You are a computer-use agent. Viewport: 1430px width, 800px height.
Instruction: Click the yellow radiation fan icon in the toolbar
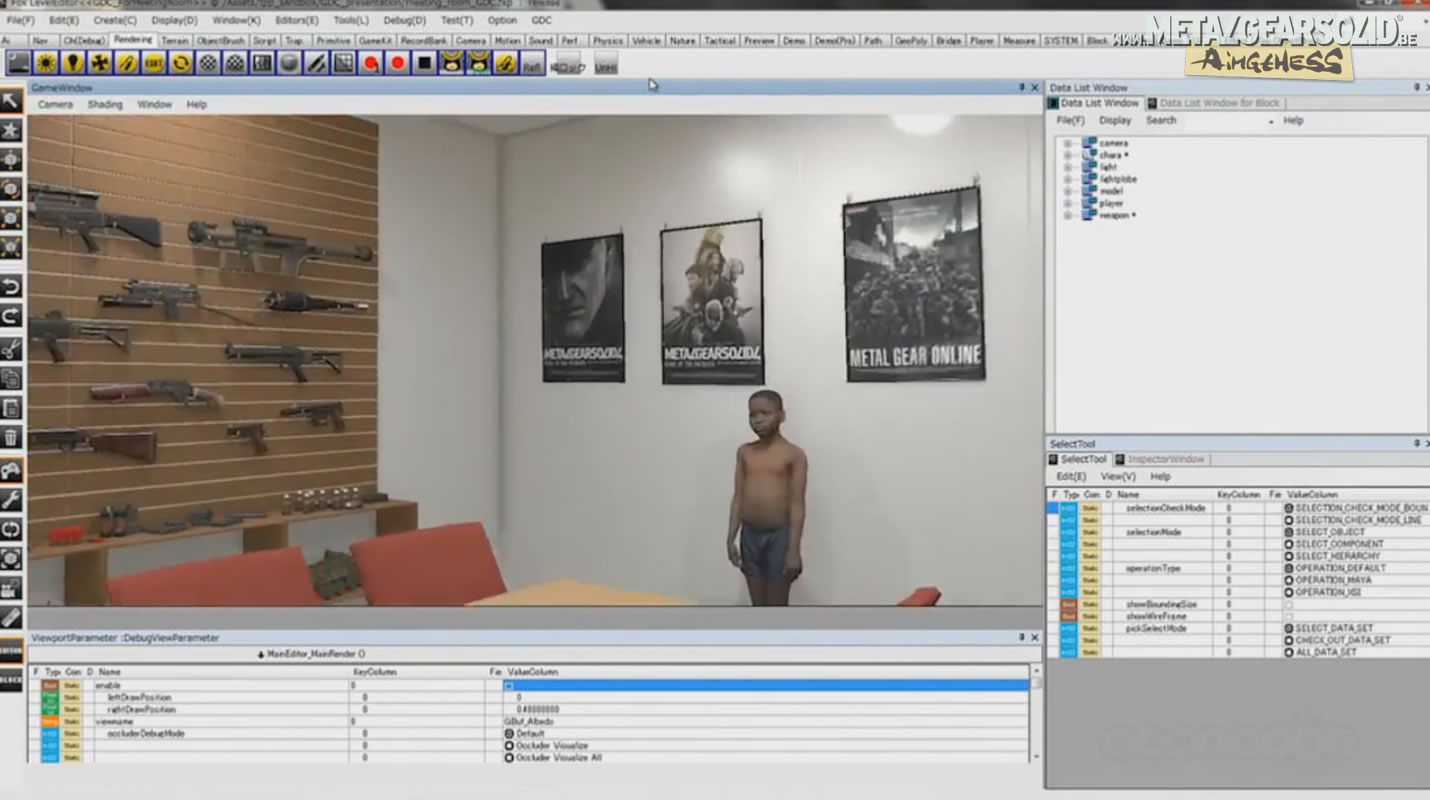(99, 63)
